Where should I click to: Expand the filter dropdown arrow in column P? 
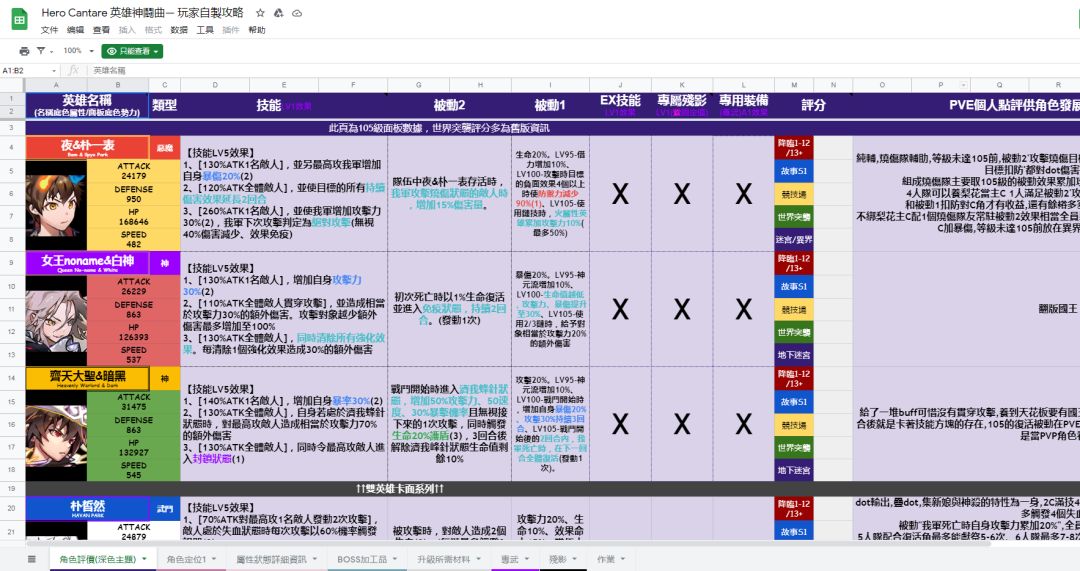[x=964, y=85]
